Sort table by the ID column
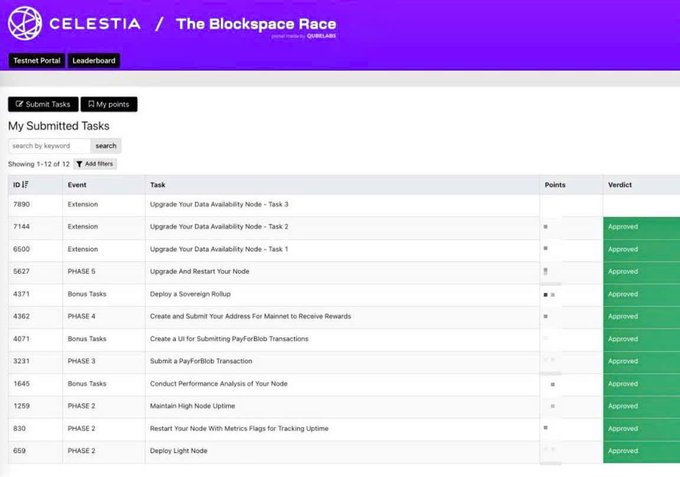The height and width of the screenshot is (477, 680). click(20, 185)
